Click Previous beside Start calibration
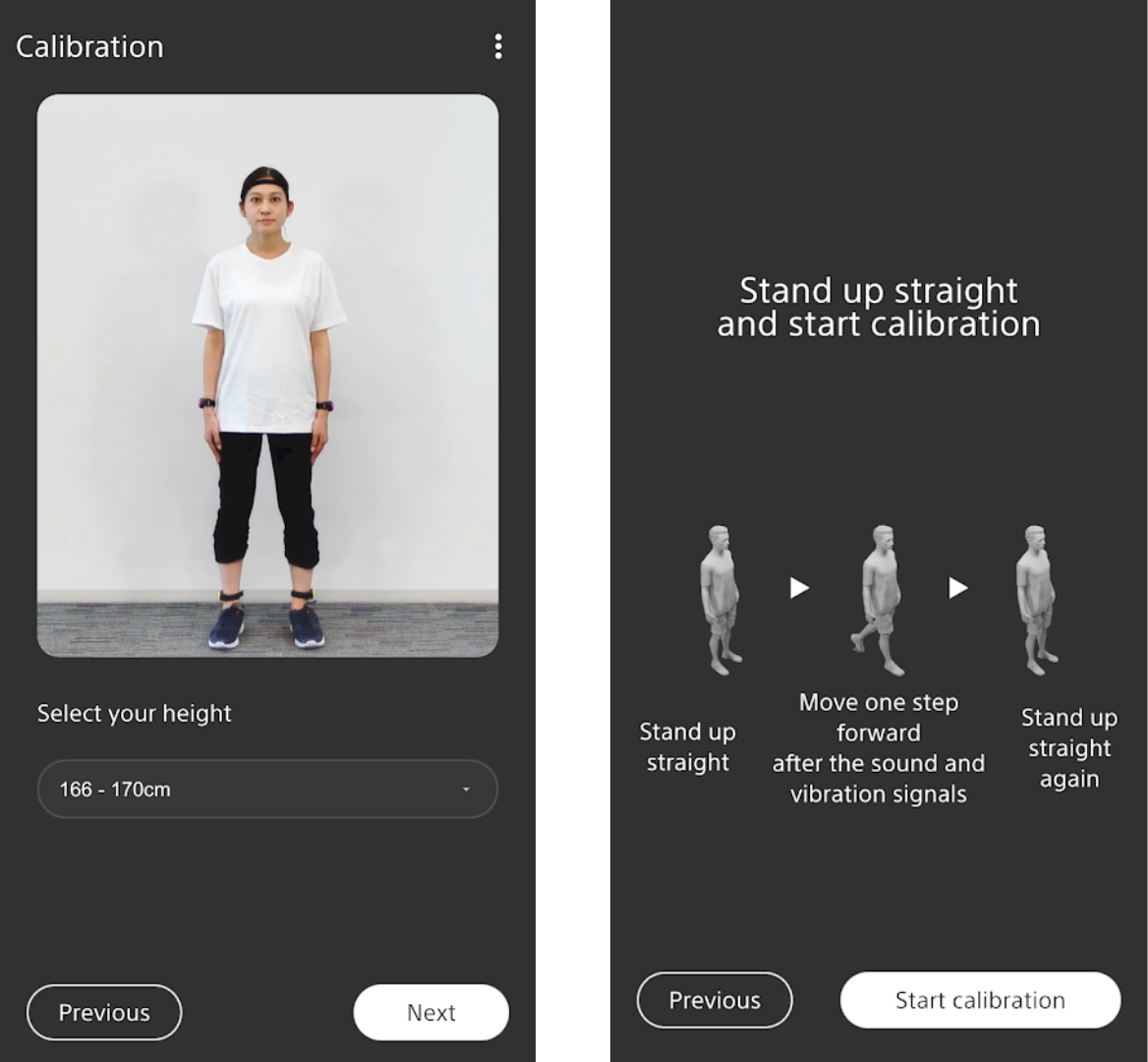The height and width of the screenshot is (1062, 1148). [715, 1000]
